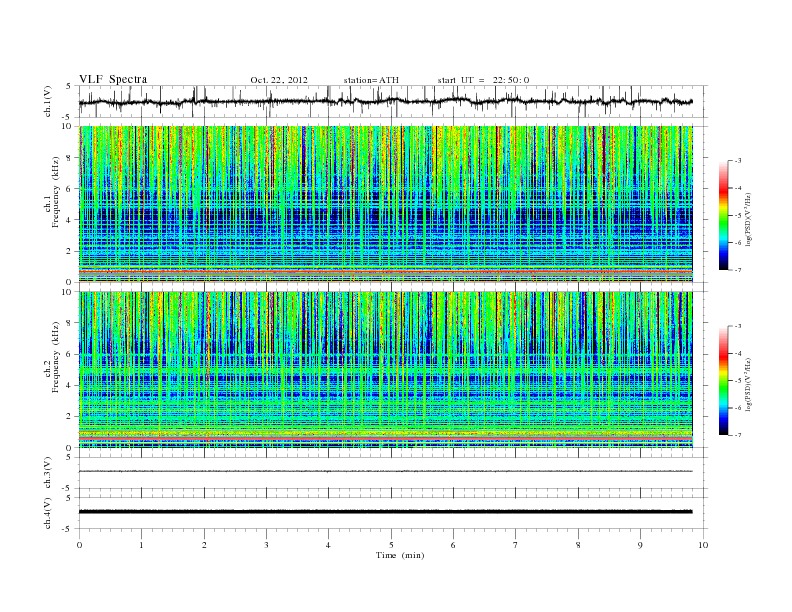Click the "ch.3(V)" axis label
The width and height of the screenshot is (792, 612).
pos(48,473)
